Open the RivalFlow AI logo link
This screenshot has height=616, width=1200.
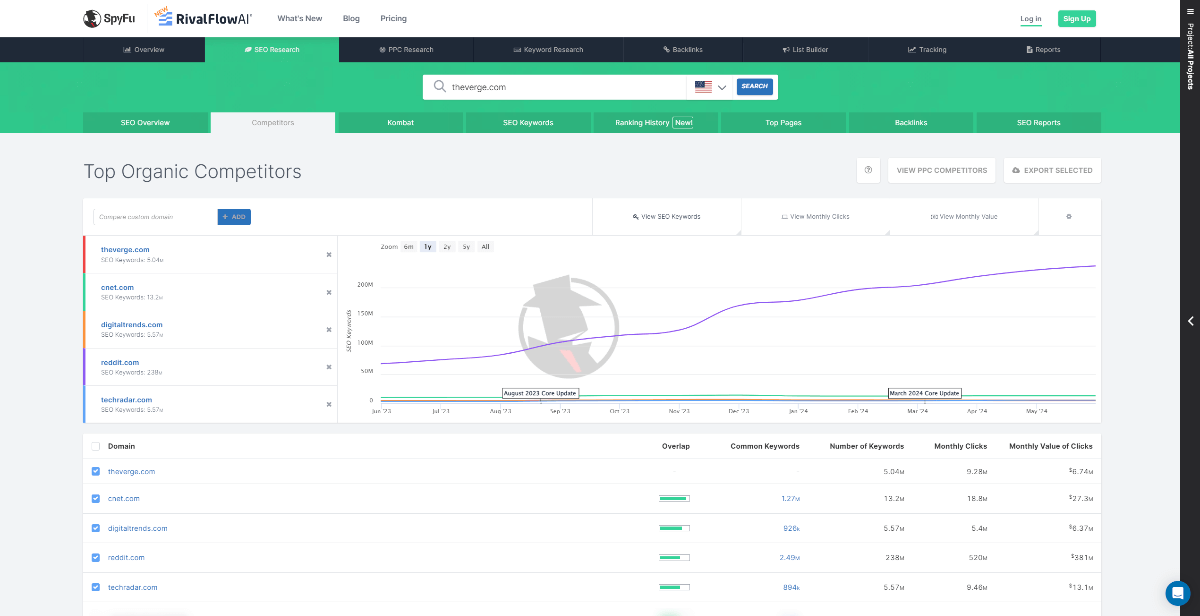(204, 17)
